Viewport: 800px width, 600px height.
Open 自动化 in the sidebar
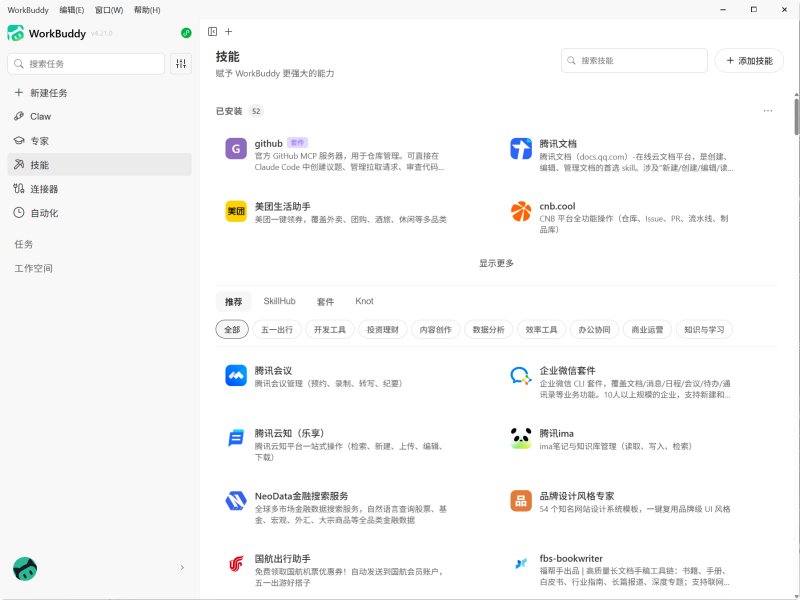pyautogui.click(x=99, y=213)
